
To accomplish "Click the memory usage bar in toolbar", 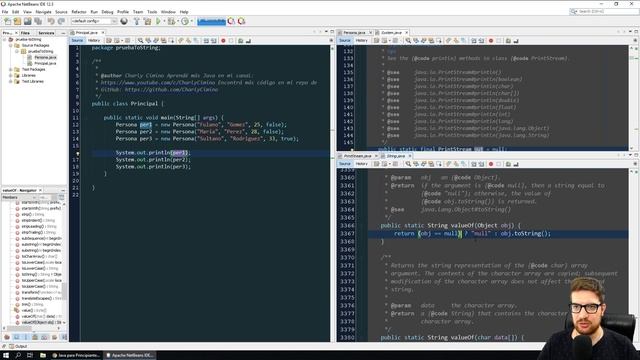I will (x=211, y=21).
